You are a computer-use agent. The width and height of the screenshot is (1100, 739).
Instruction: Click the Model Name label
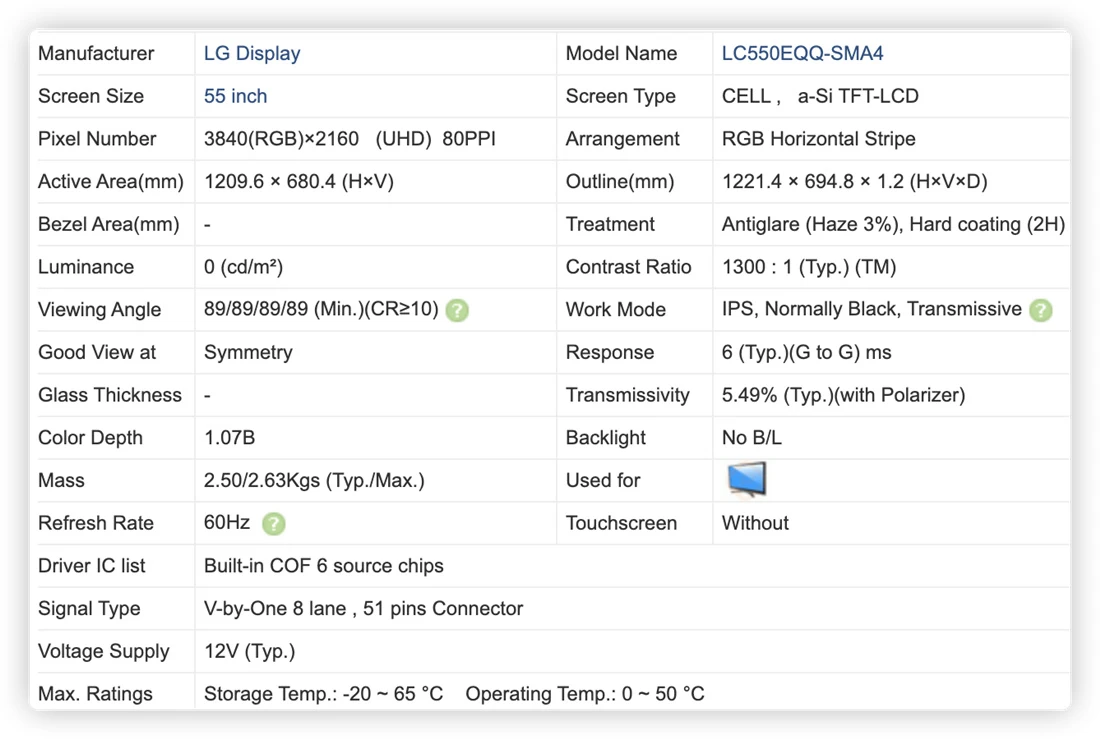621,53
